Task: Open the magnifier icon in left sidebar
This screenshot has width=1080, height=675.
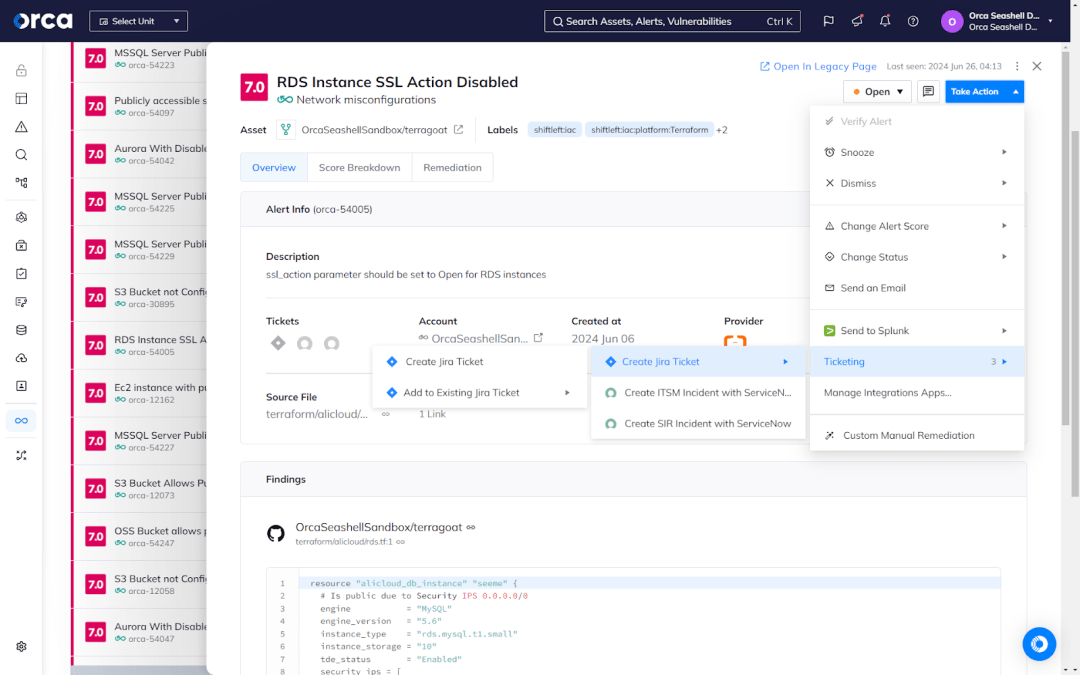Action: [21, 155]
